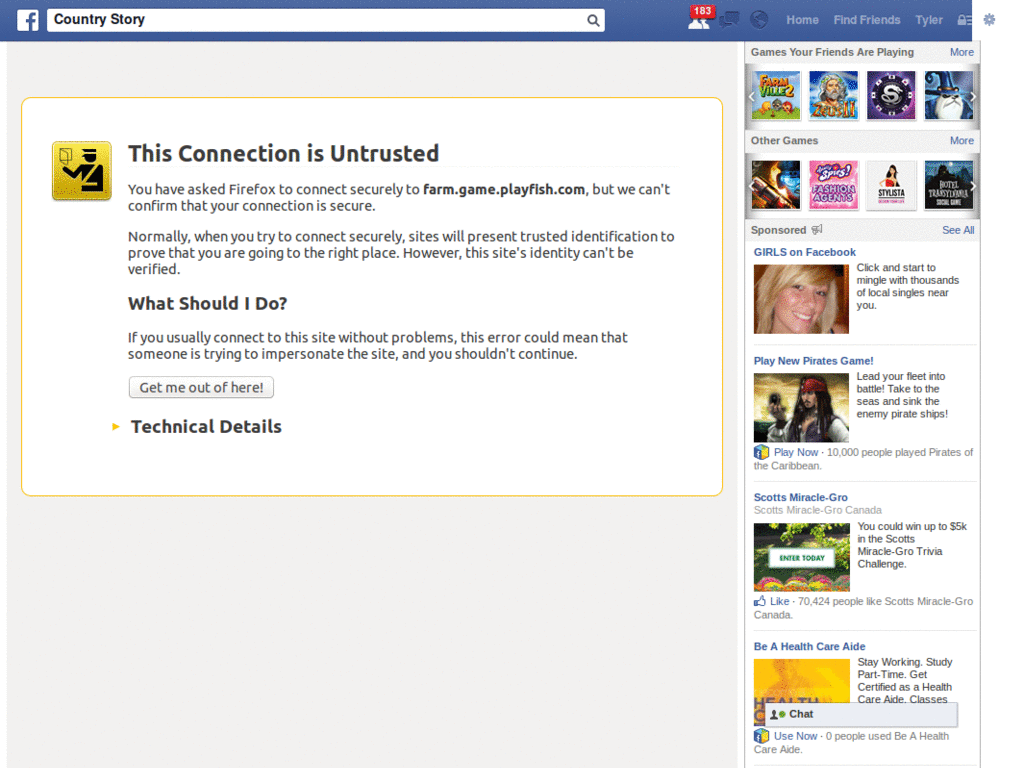The width and height of the screenshot is (1024, 768).
Task: Click More next to Games Your Friends Are Playing
Action: 961,52
